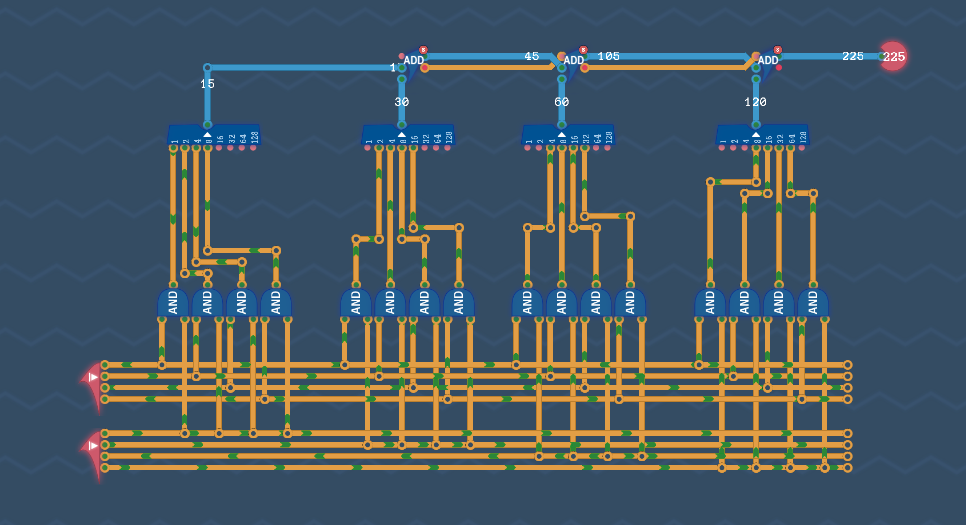
Task: Click the upper red input pin
Action: click(x=92, y=378)
